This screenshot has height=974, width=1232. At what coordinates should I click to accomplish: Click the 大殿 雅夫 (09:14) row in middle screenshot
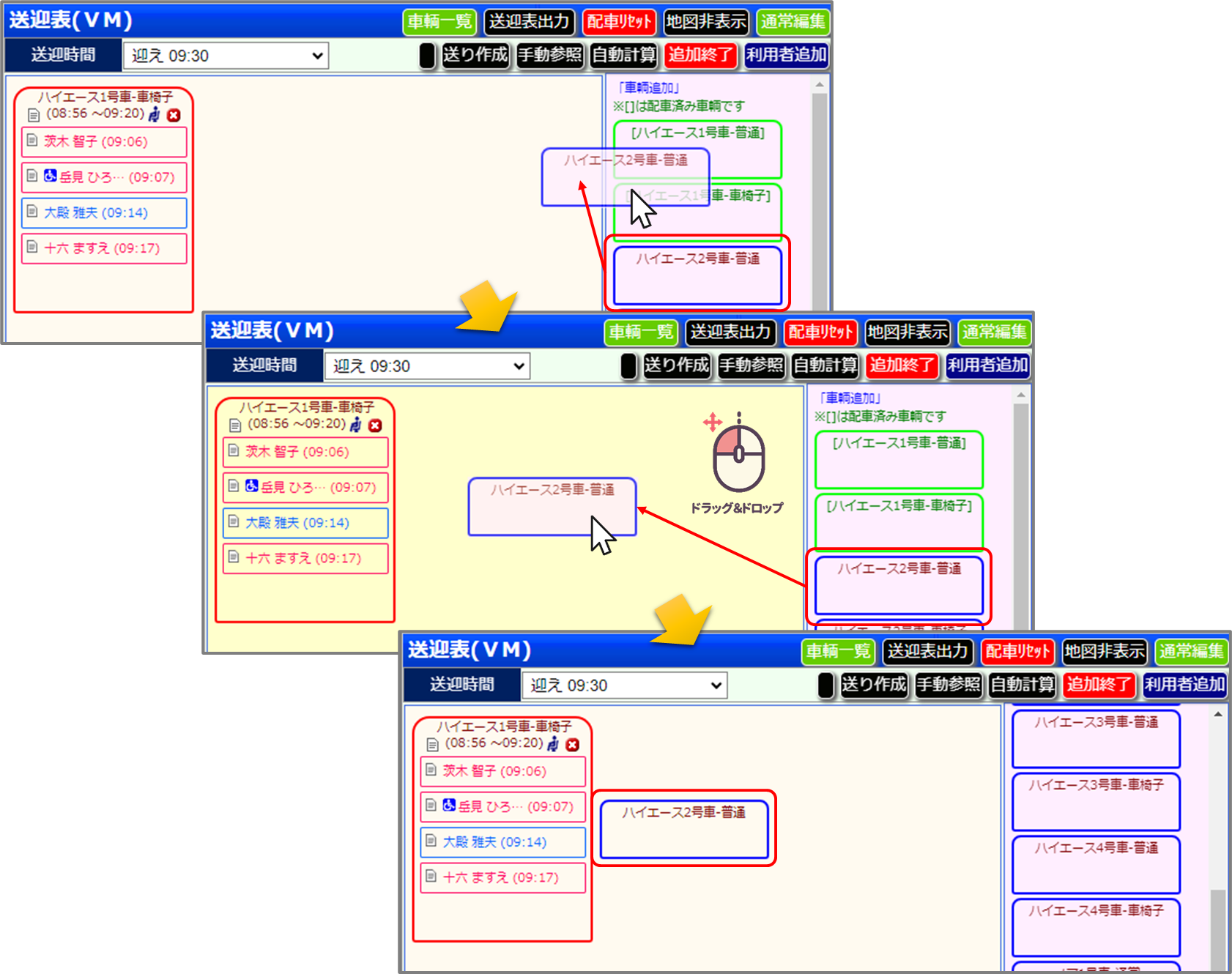click(305, 523)
